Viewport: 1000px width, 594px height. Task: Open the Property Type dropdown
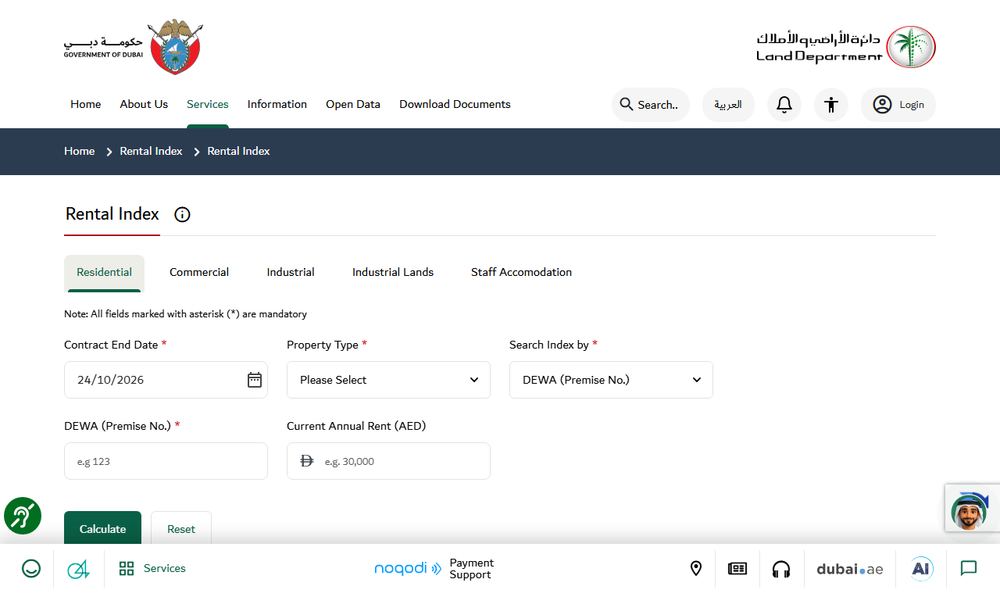(x=388, y=380)
